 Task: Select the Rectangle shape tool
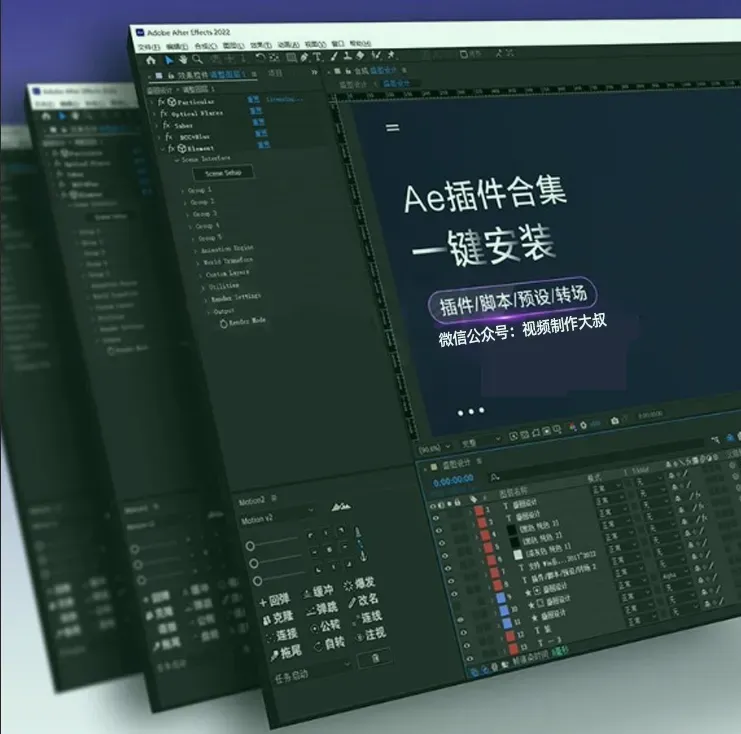292,57
